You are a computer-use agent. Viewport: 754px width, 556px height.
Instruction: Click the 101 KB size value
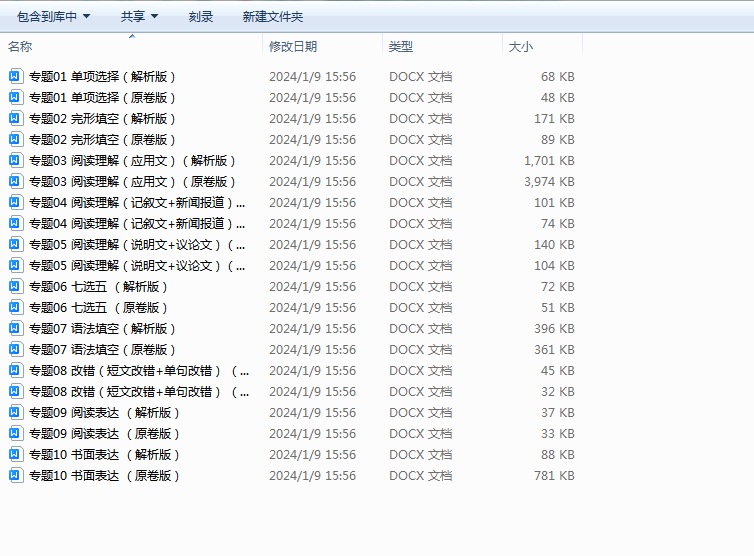(x=554, y=202)
